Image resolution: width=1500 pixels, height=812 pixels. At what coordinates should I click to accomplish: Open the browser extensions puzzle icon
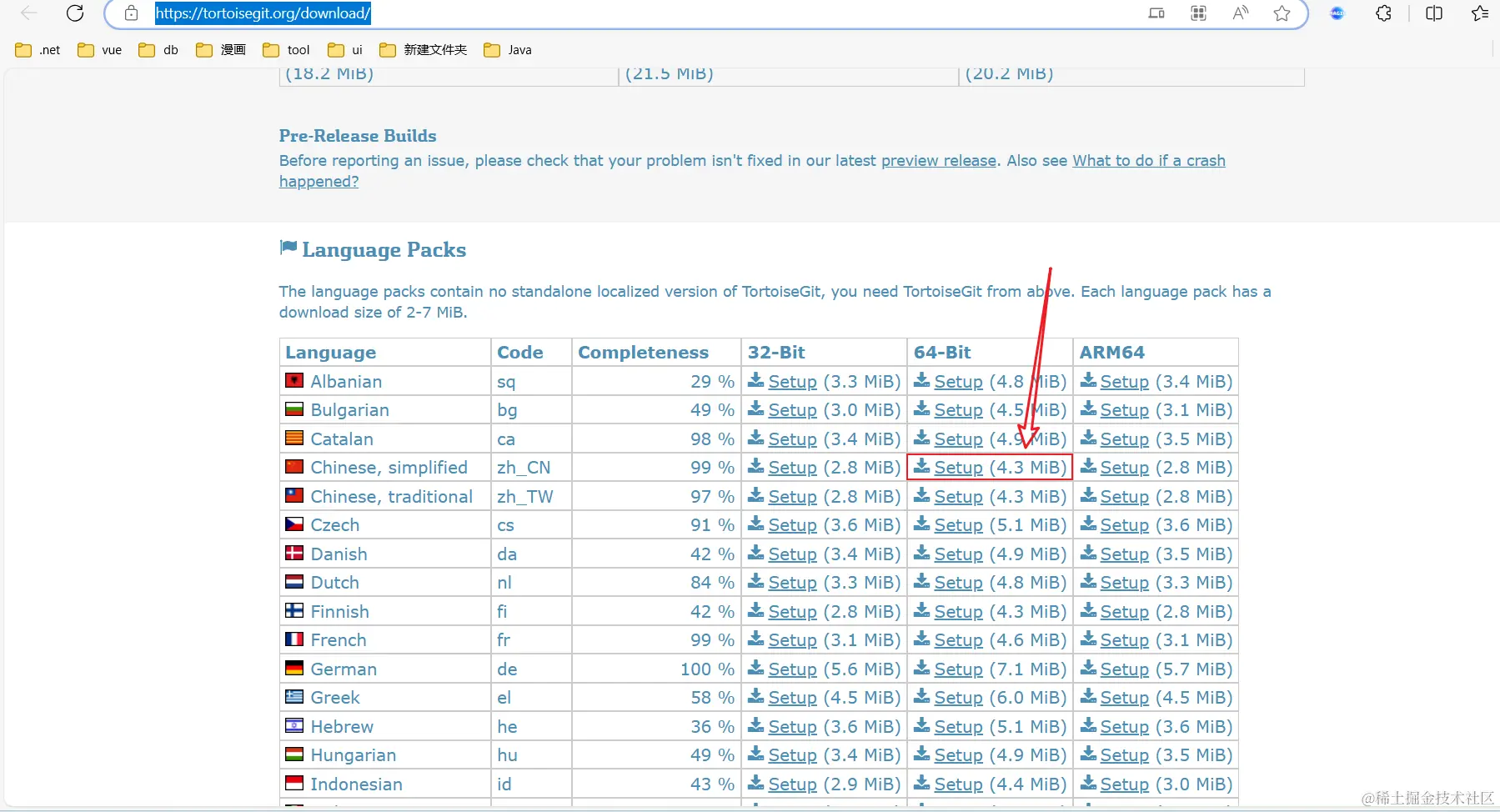pyautogui.click(x=1383, y=13)
